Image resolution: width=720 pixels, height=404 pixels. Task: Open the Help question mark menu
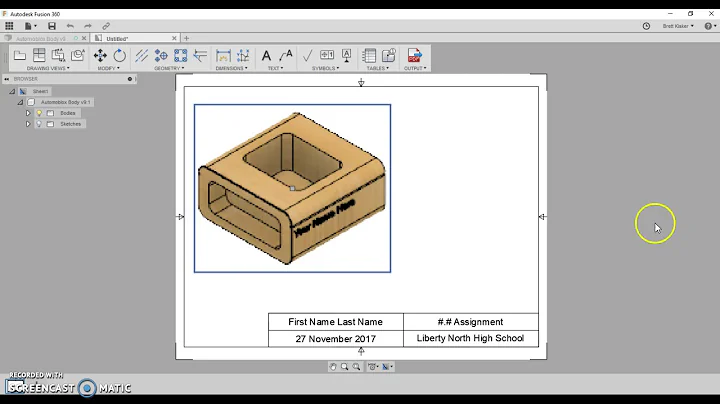[x=710, y=26]
